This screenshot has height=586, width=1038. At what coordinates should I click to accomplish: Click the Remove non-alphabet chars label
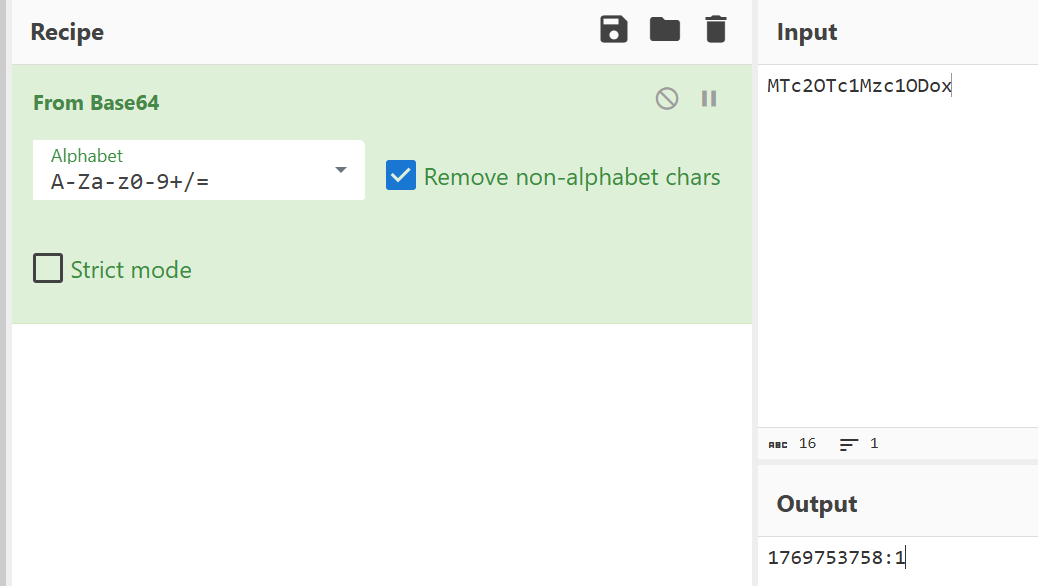[572, 177]
